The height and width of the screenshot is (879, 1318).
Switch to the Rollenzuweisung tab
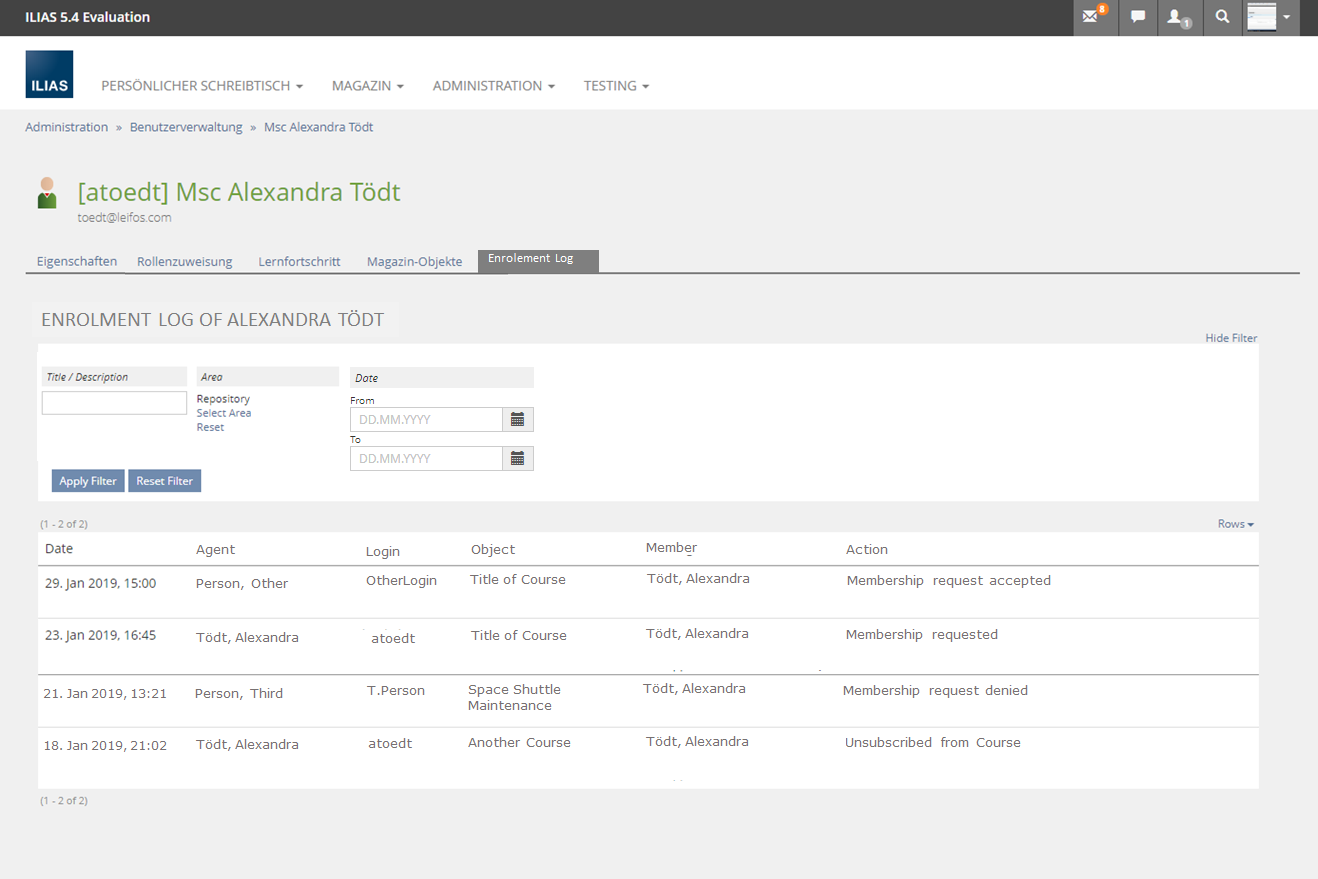[184, 262]
